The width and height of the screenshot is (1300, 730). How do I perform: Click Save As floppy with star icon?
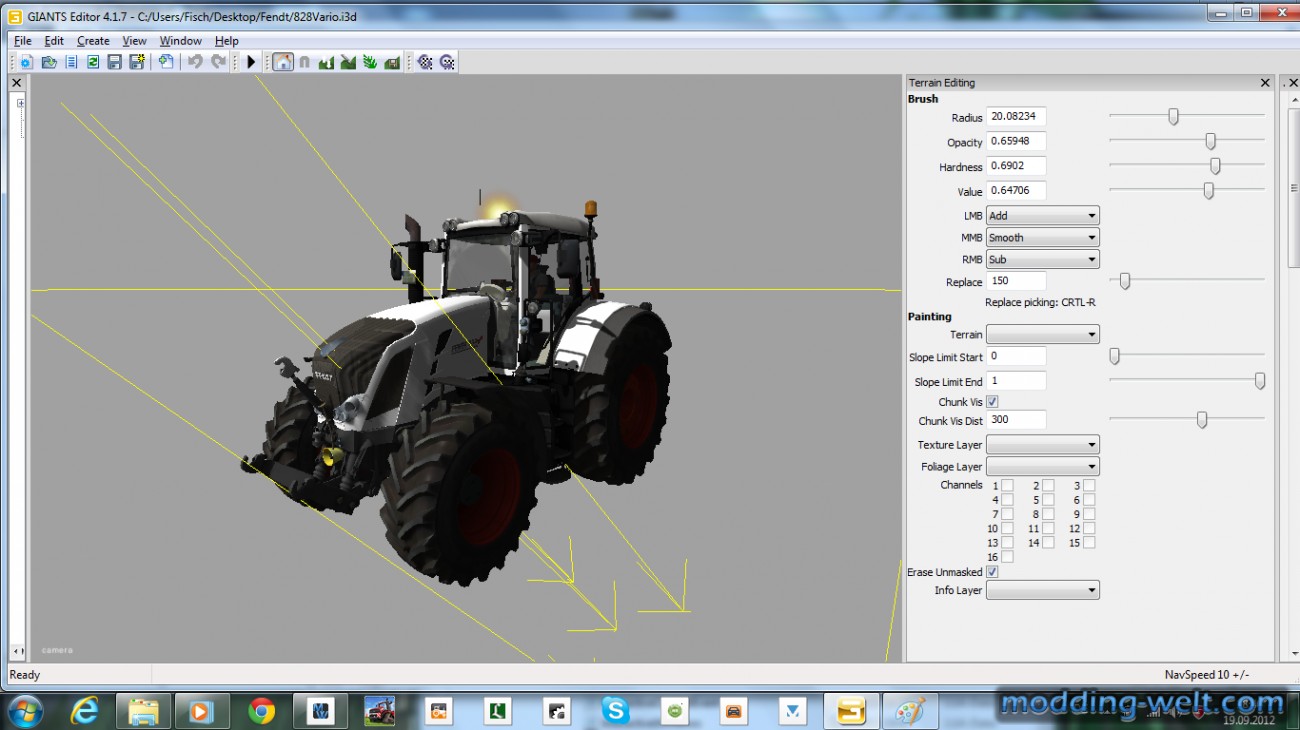[x=137, y=62]
